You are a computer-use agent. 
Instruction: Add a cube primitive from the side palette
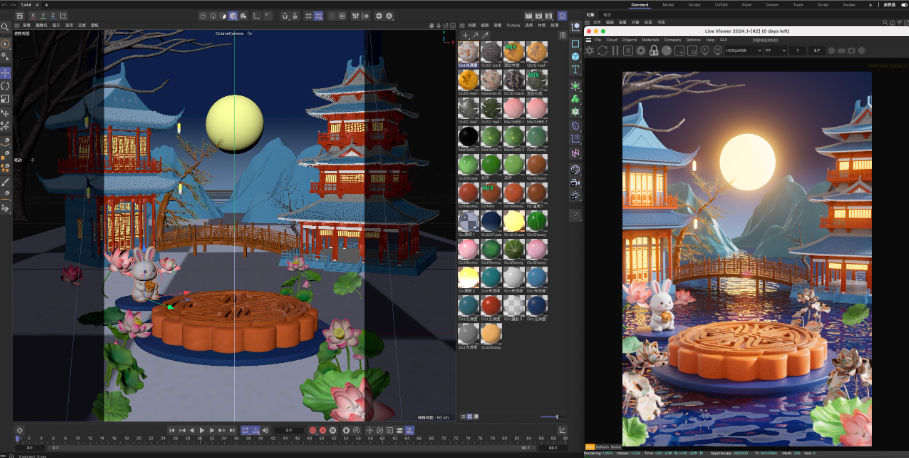coord(575,44)
